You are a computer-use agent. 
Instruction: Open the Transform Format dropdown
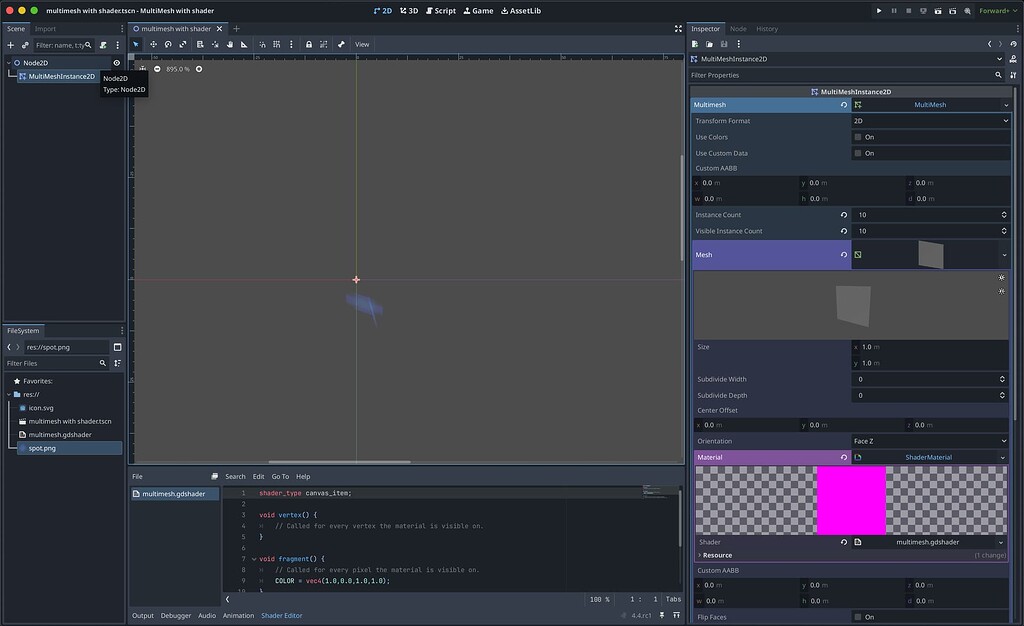pyautogui.click(x=931, y=120)
